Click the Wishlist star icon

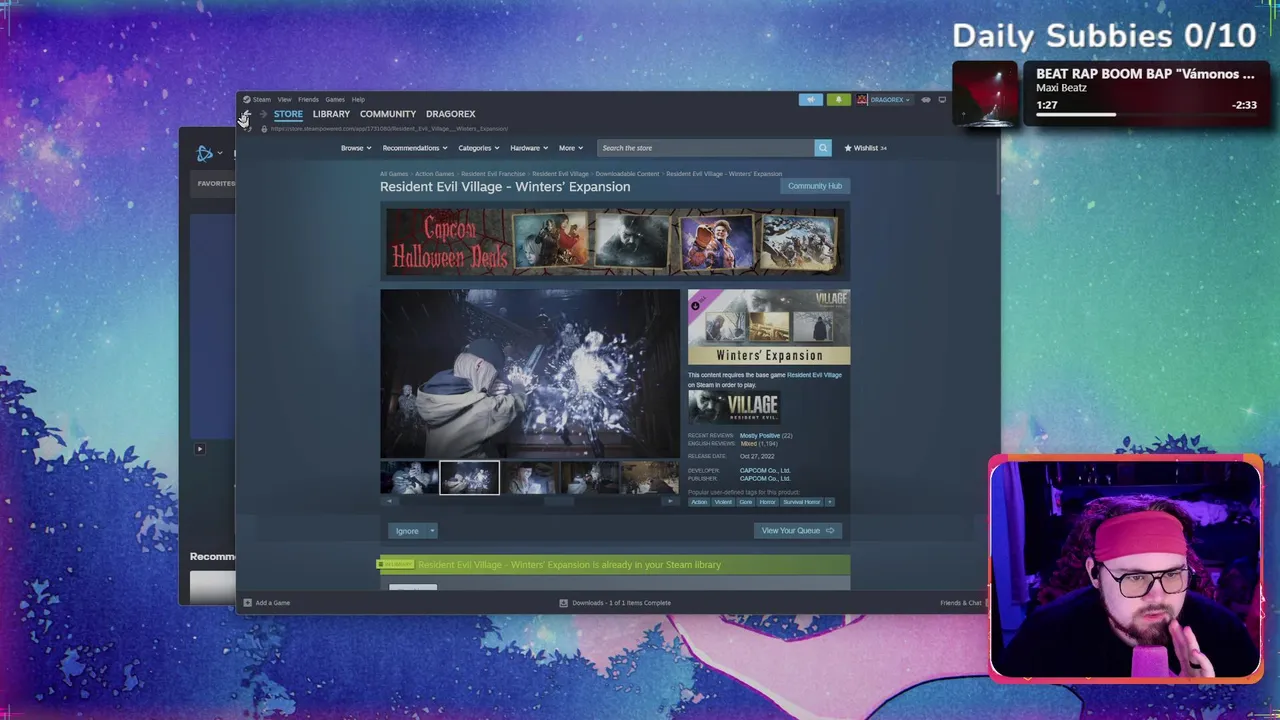point(848,148)
